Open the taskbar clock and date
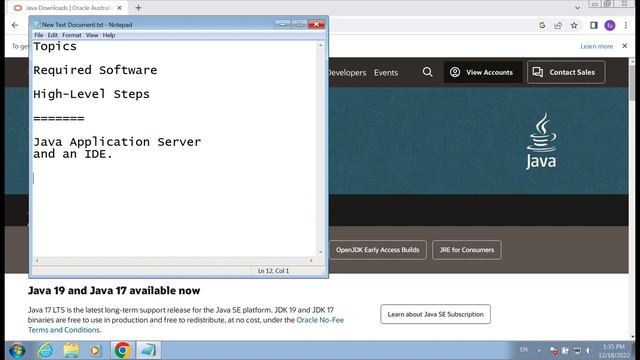This screenshot has width=640, height=360. (x=613, y=351)
